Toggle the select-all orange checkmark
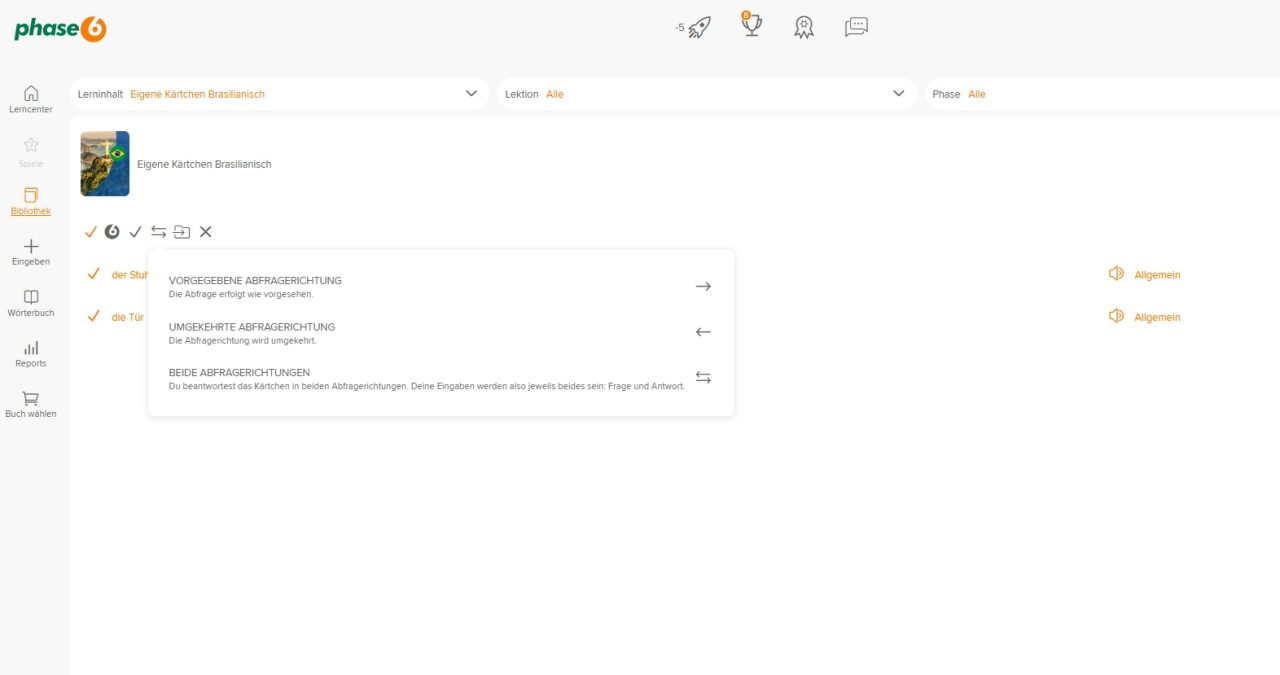1280x675 pixels. pos(91,232)
